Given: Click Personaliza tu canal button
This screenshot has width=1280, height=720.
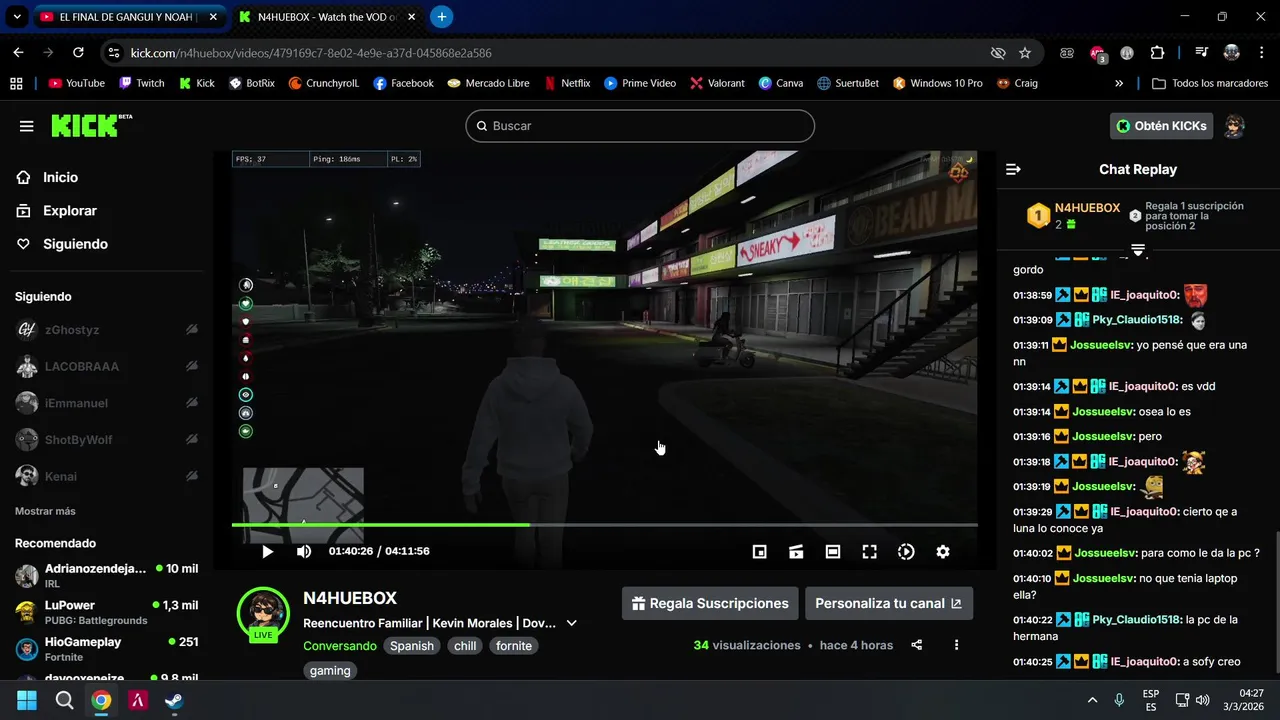Looking at the screenshot, I should (x=889, y=604).
